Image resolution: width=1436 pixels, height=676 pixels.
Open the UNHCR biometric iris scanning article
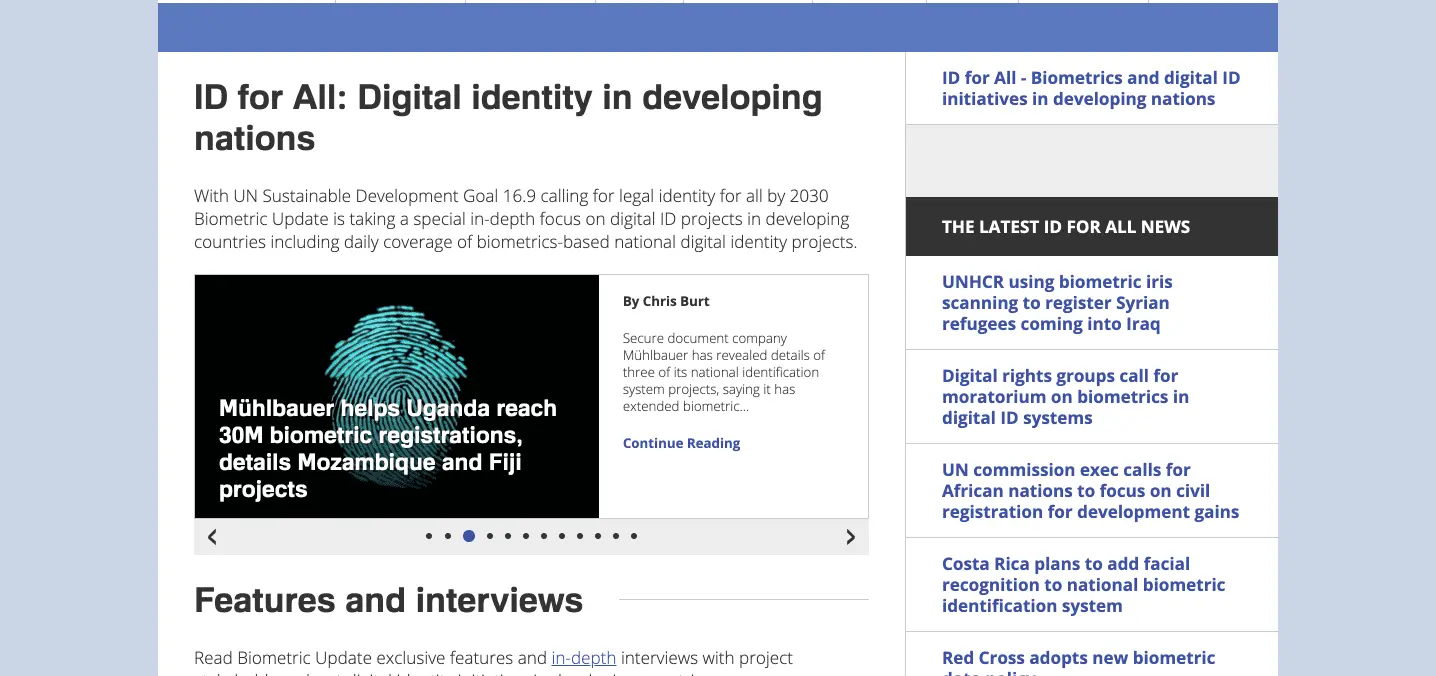pyautogui.click(x=1056, y=303)
